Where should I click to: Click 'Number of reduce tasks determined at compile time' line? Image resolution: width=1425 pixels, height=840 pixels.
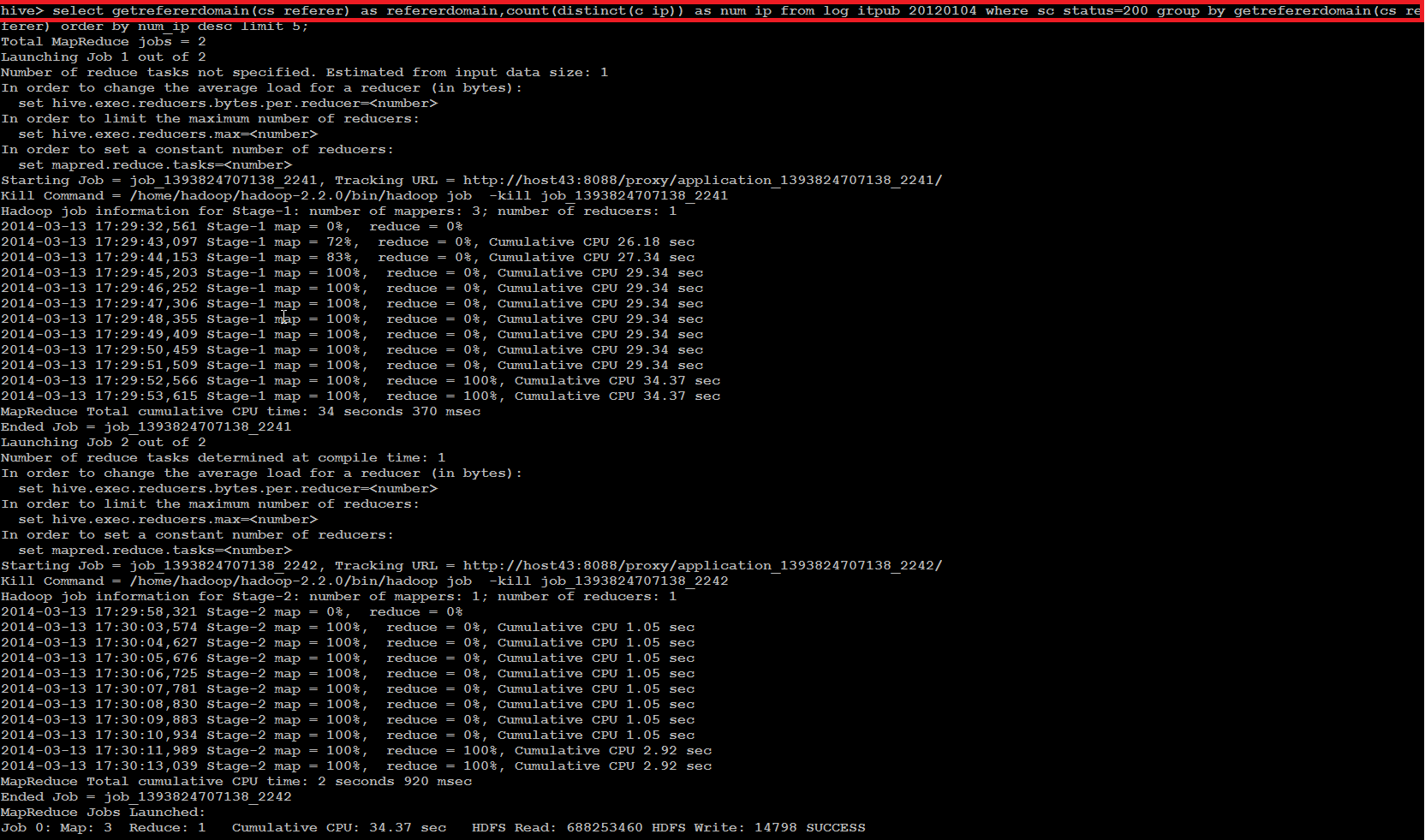pos(223,458)
